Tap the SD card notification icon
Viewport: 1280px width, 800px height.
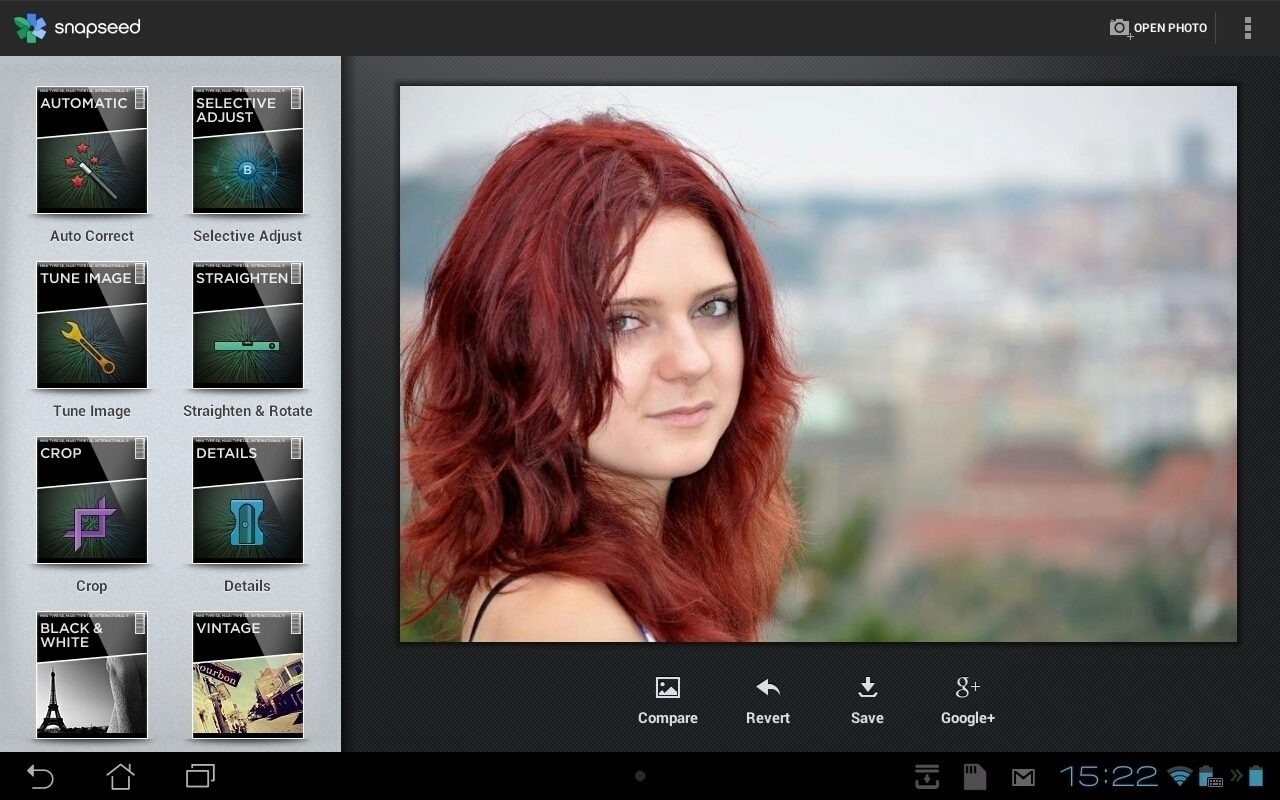click(974, 777)
